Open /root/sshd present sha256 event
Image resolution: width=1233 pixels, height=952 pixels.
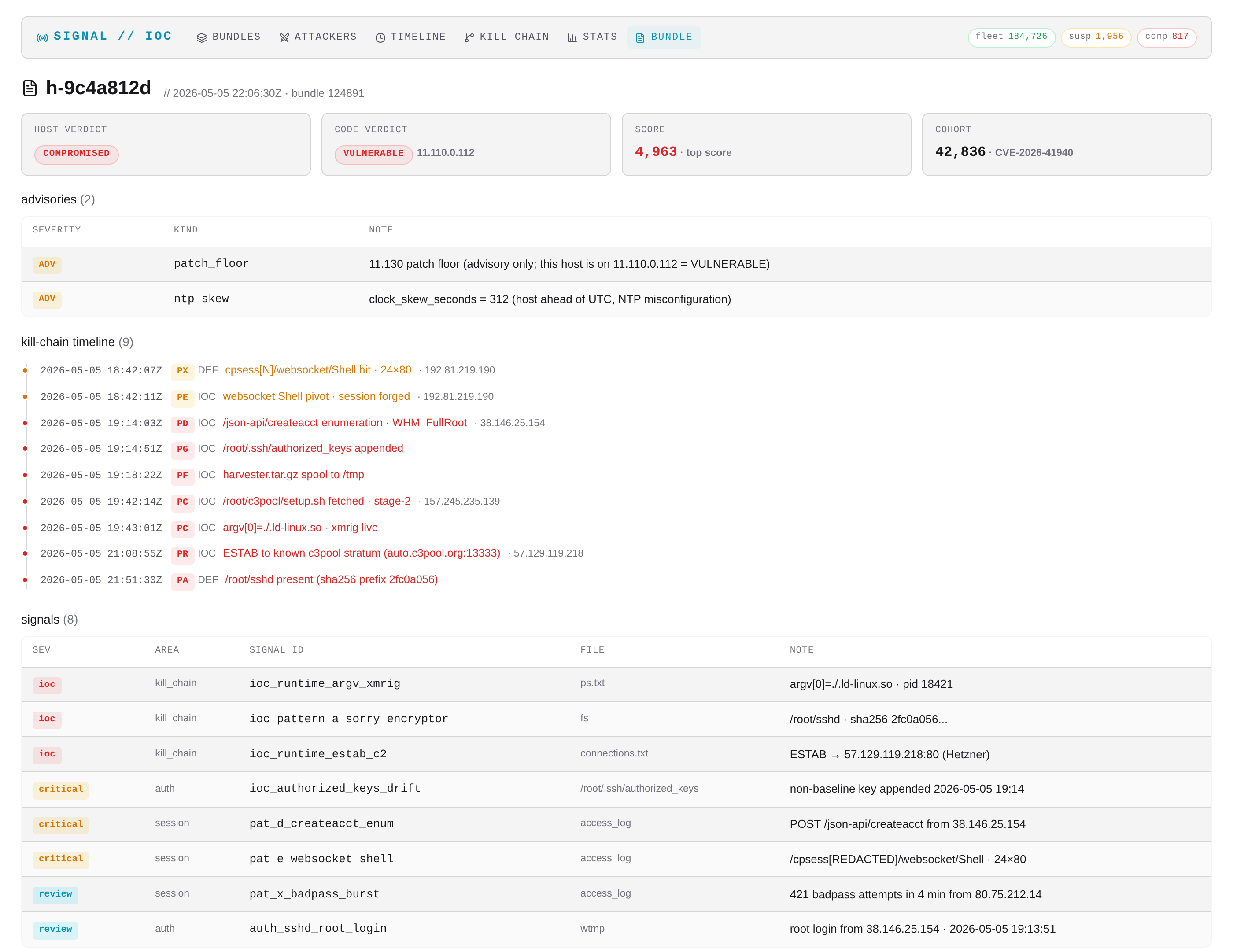click(x=332, y=580)
